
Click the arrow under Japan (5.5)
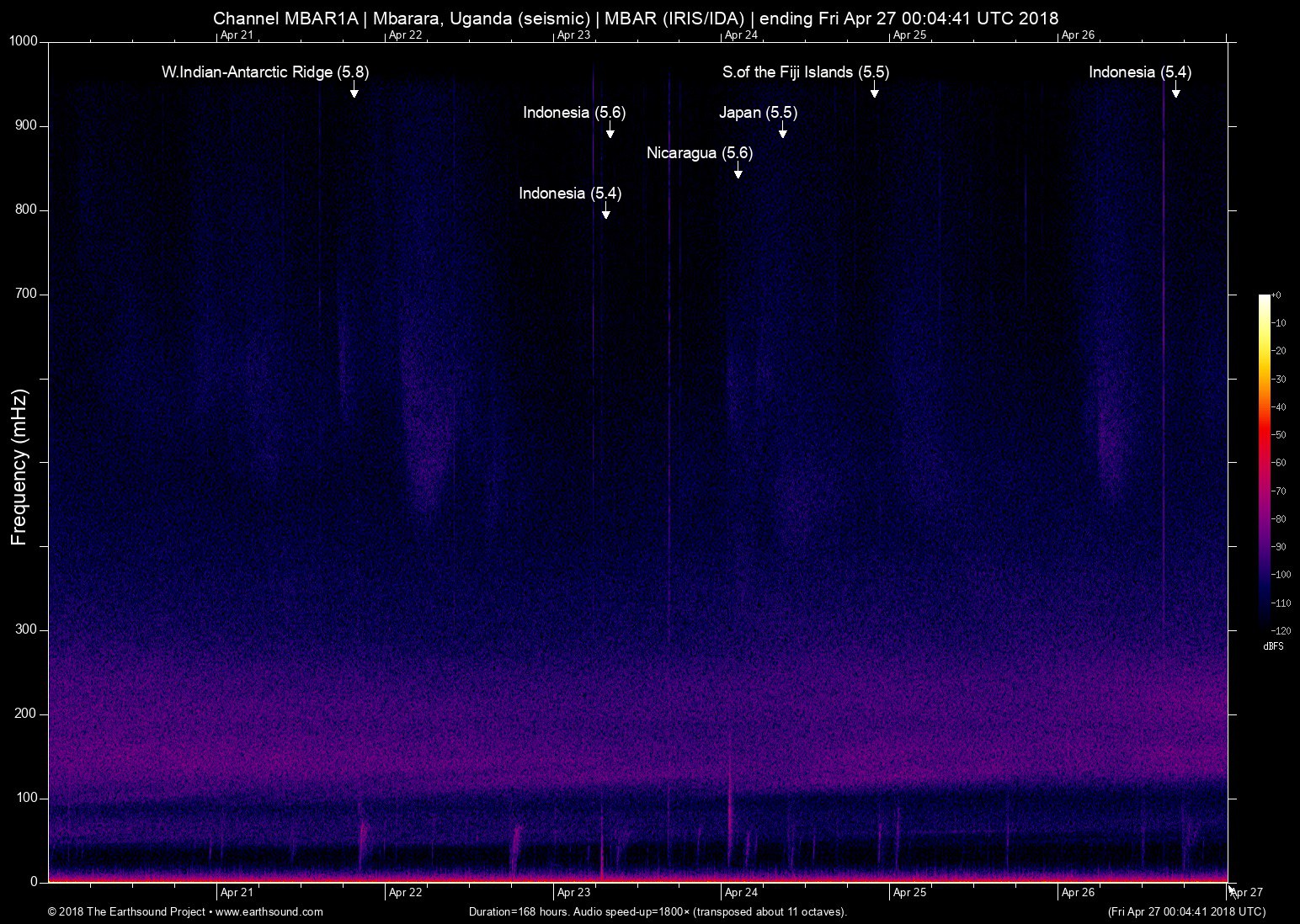pos(782,130)
